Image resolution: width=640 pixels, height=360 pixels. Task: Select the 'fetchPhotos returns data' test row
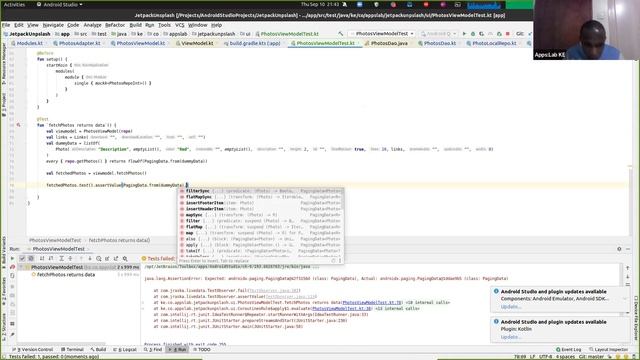66,275
